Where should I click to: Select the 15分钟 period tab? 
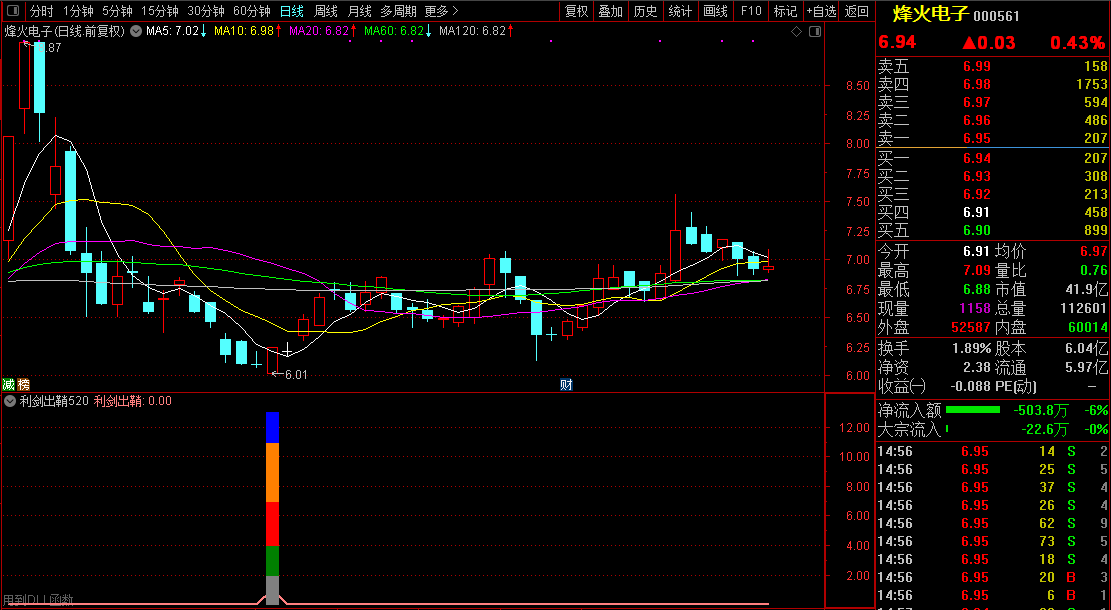click(159, 11)
